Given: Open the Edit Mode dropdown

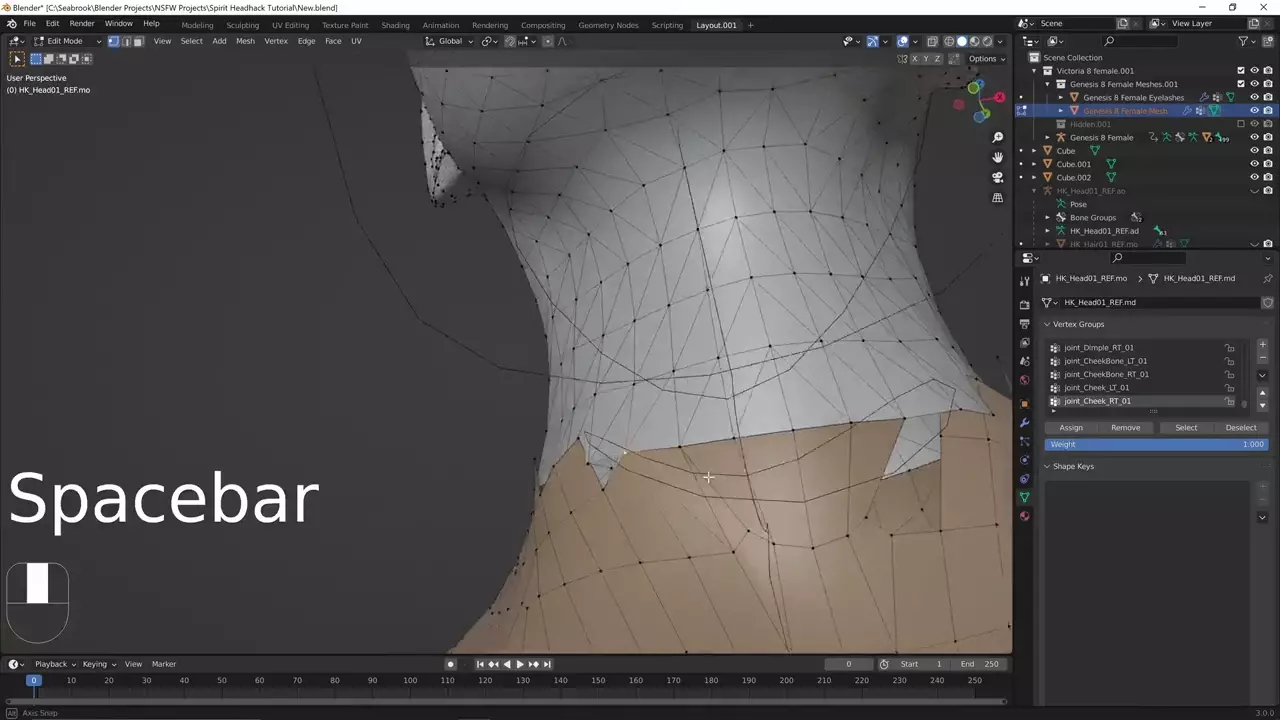Looking at the screenshot, I should (x=65, y=41).
